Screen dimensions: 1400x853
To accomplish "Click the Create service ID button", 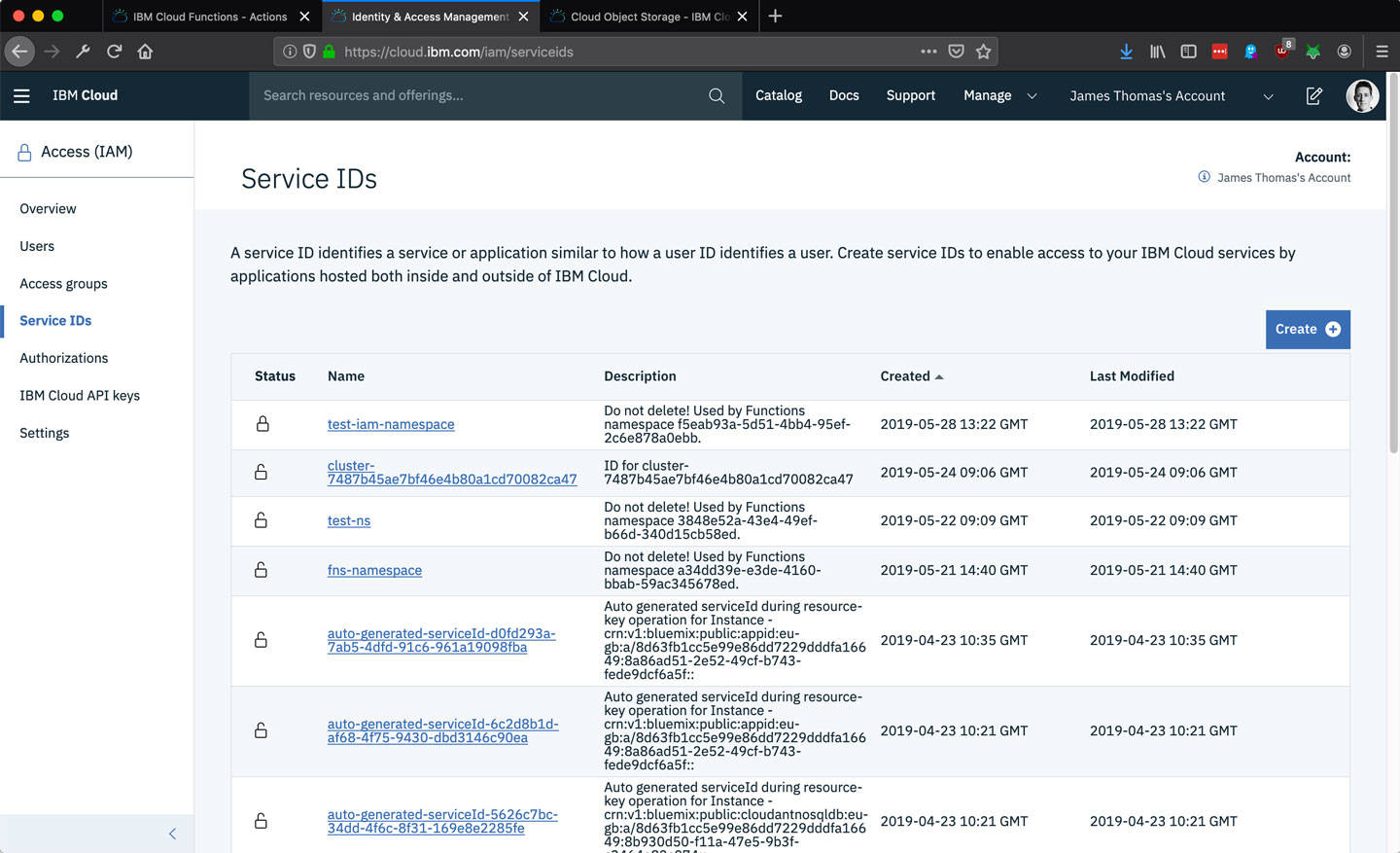I will pyautogui.click(x=1307, y=329).
